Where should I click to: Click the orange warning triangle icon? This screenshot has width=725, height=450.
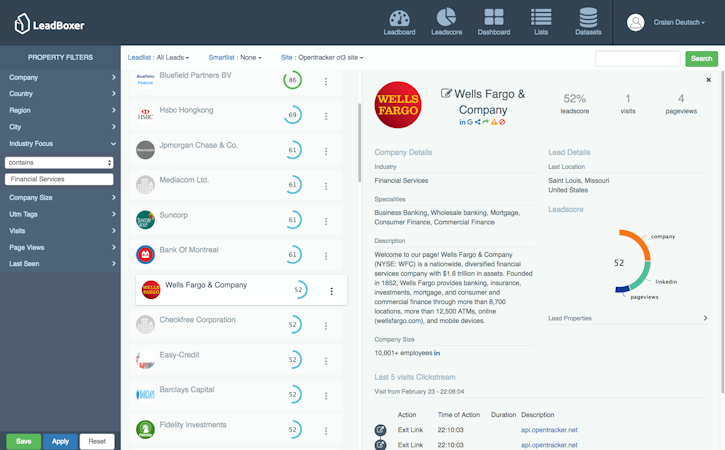pos(494,122)
